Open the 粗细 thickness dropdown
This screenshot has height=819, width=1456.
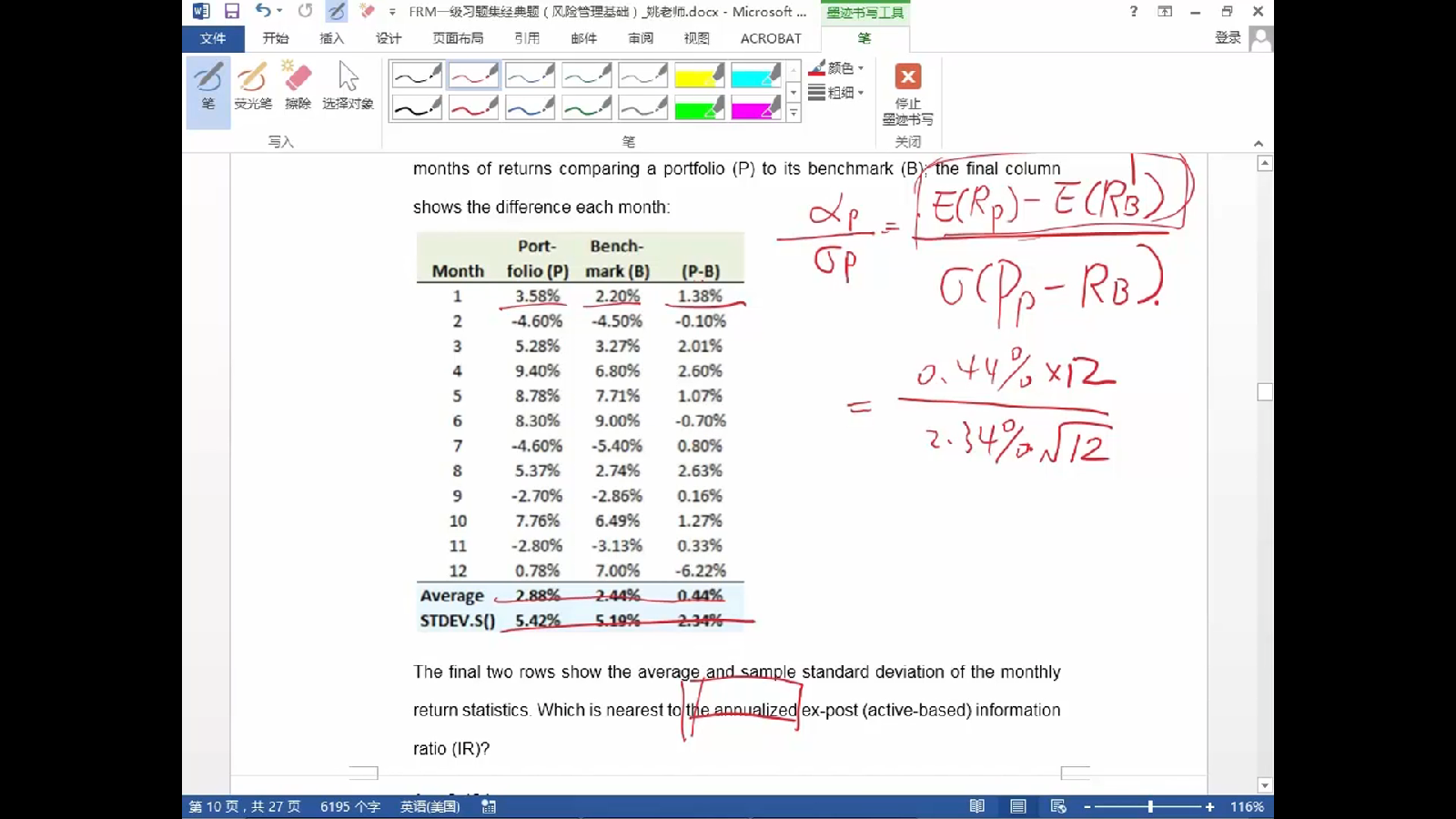835,92
